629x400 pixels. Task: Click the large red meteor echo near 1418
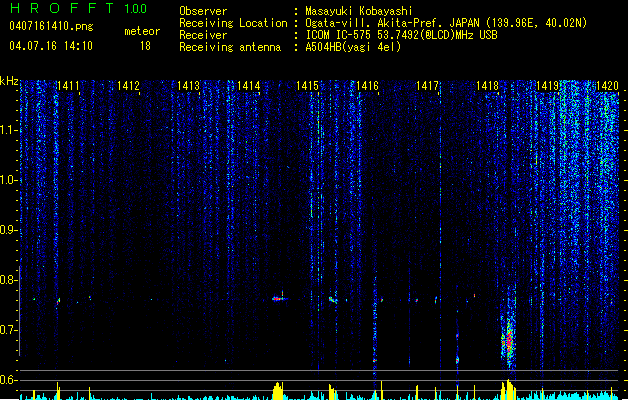[x=509, y=341]
